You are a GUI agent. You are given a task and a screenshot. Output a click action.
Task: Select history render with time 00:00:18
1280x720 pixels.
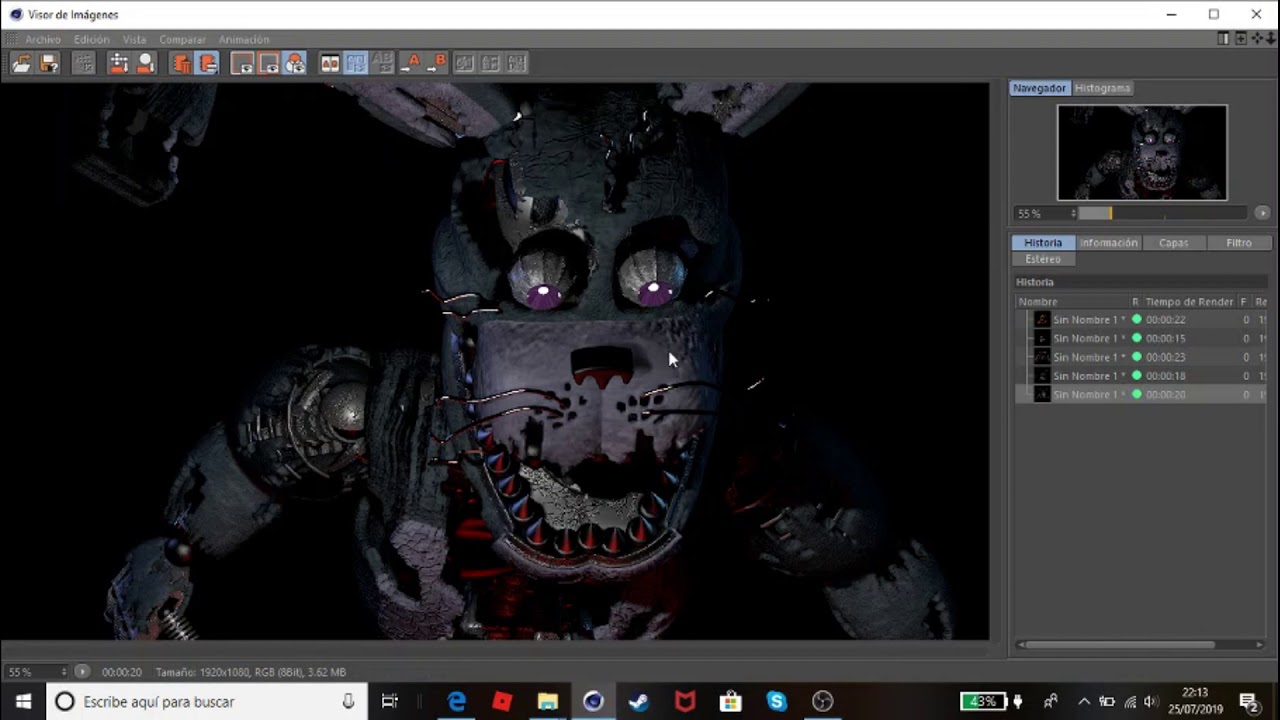tap(1141, 376)
